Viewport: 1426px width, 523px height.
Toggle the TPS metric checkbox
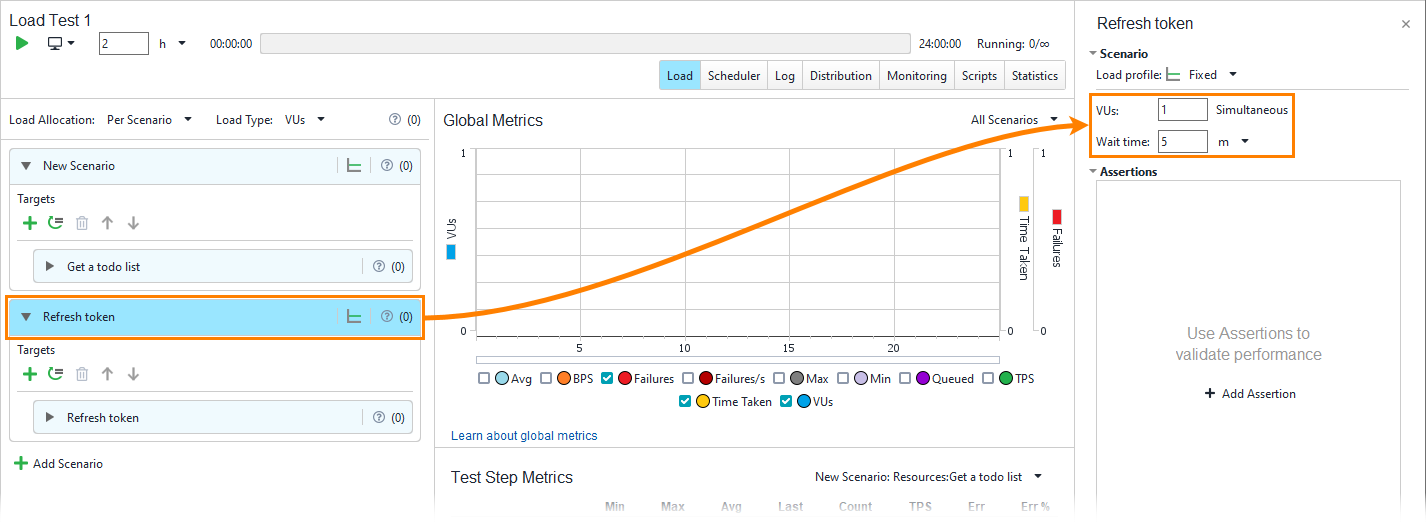coord(988,379)
